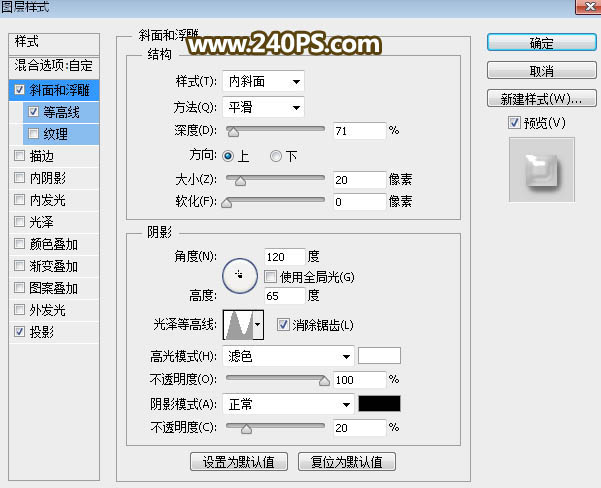This screenshot has width=601, height=488.
Task: Click the 软化 value field 0
Action: pos(360,202)
